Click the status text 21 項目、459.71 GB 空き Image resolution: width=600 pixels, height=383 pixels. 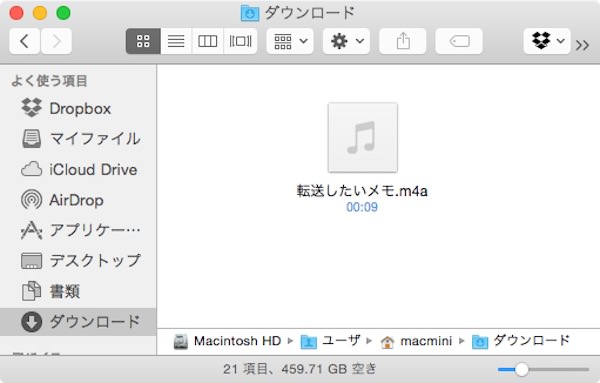pyautogui.click(x=300, y=369)
